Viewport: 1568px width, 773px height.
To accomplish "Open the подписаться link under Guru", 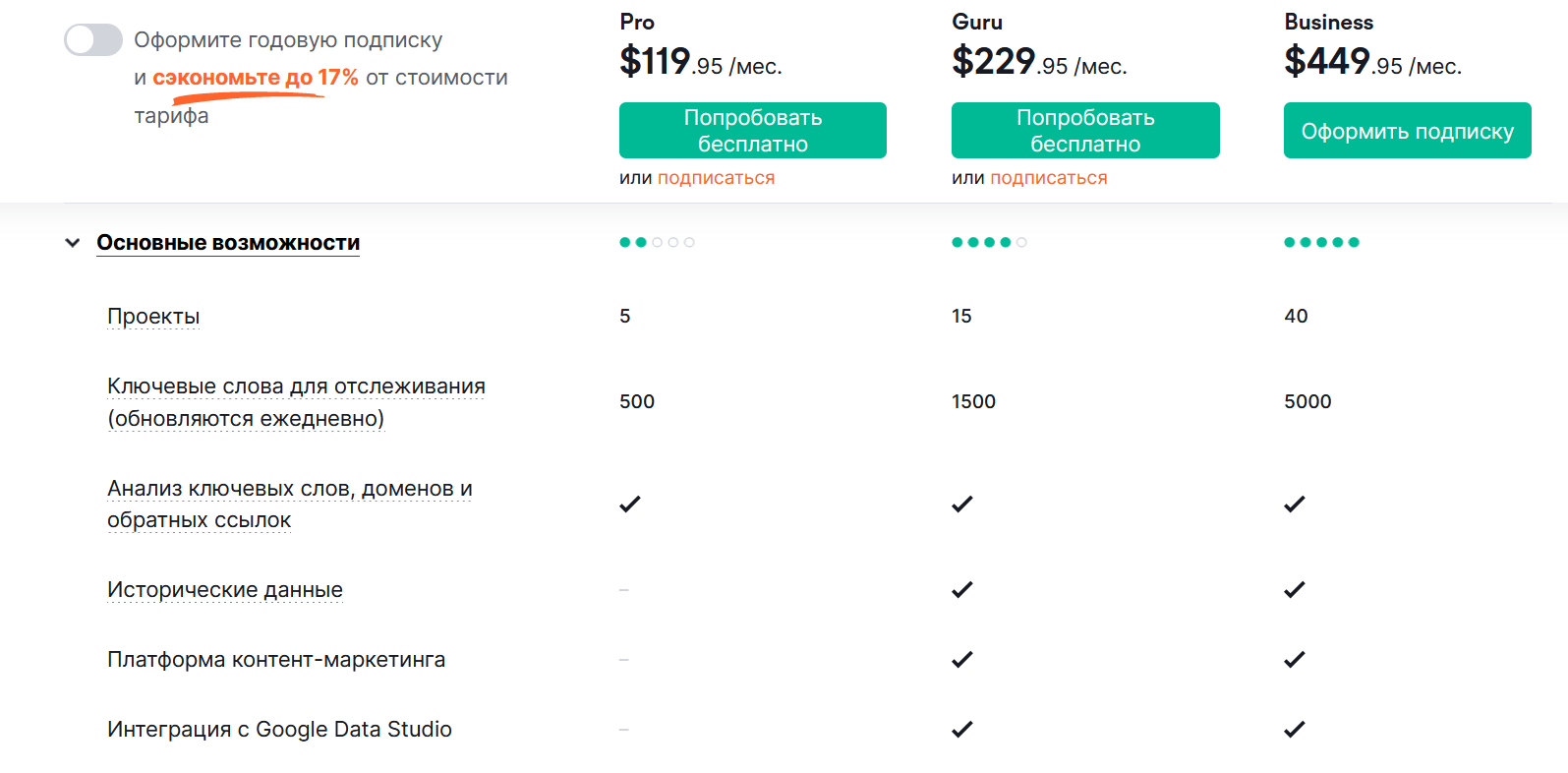I will click(x=1048, y=178).
